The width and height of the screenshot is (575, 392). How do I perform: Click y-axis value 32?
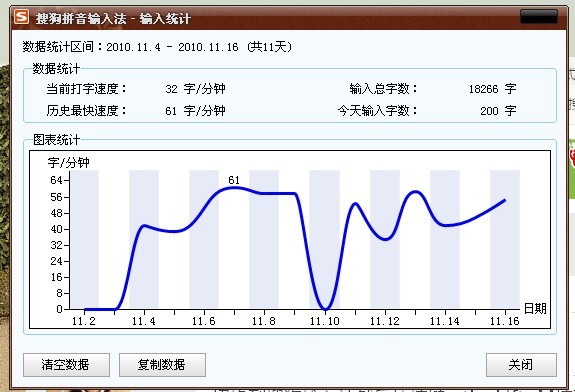tap(56, 245)
